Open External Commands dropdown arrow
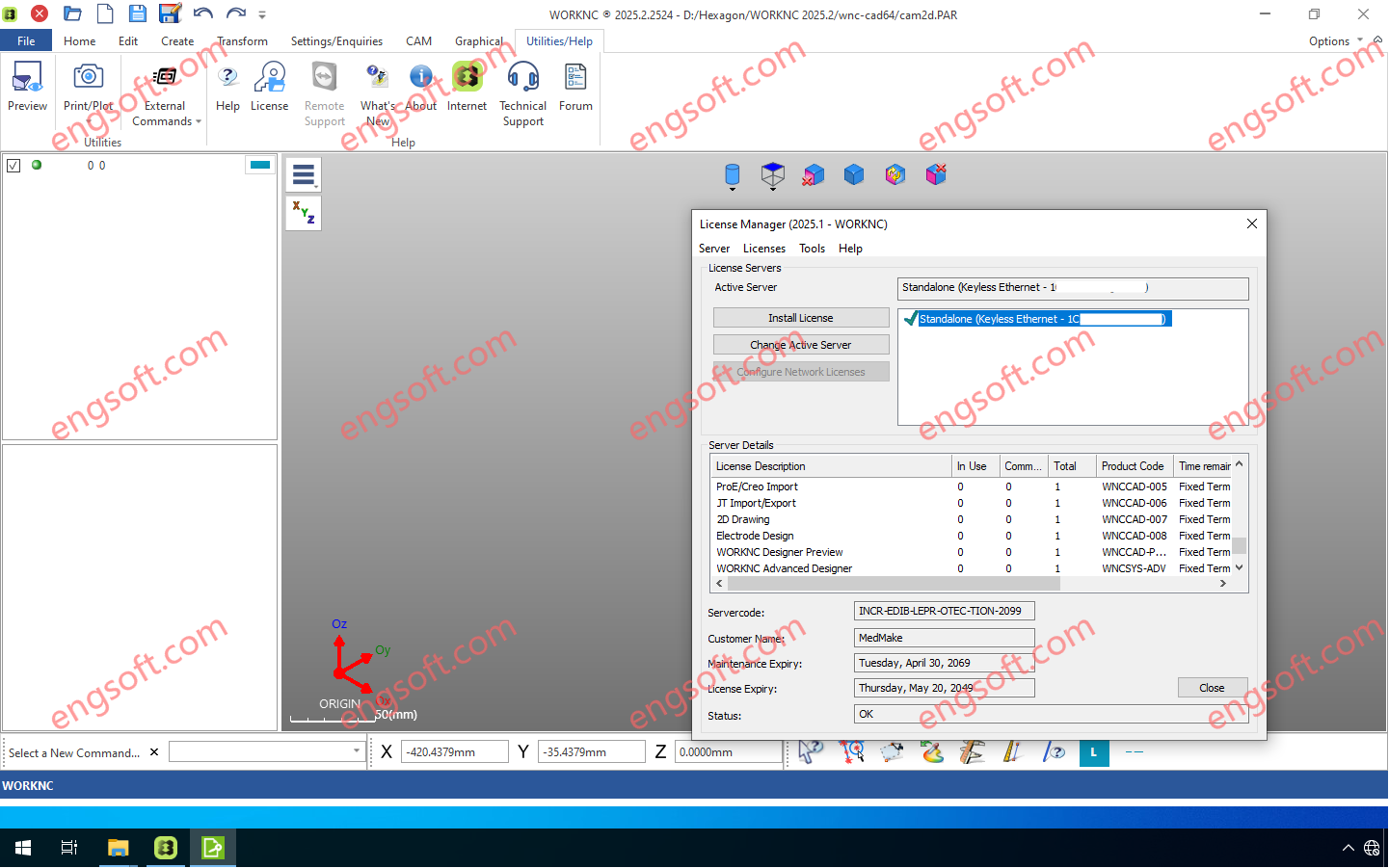The height and width of the screenshot is (868, 1389). click(199, 121)
